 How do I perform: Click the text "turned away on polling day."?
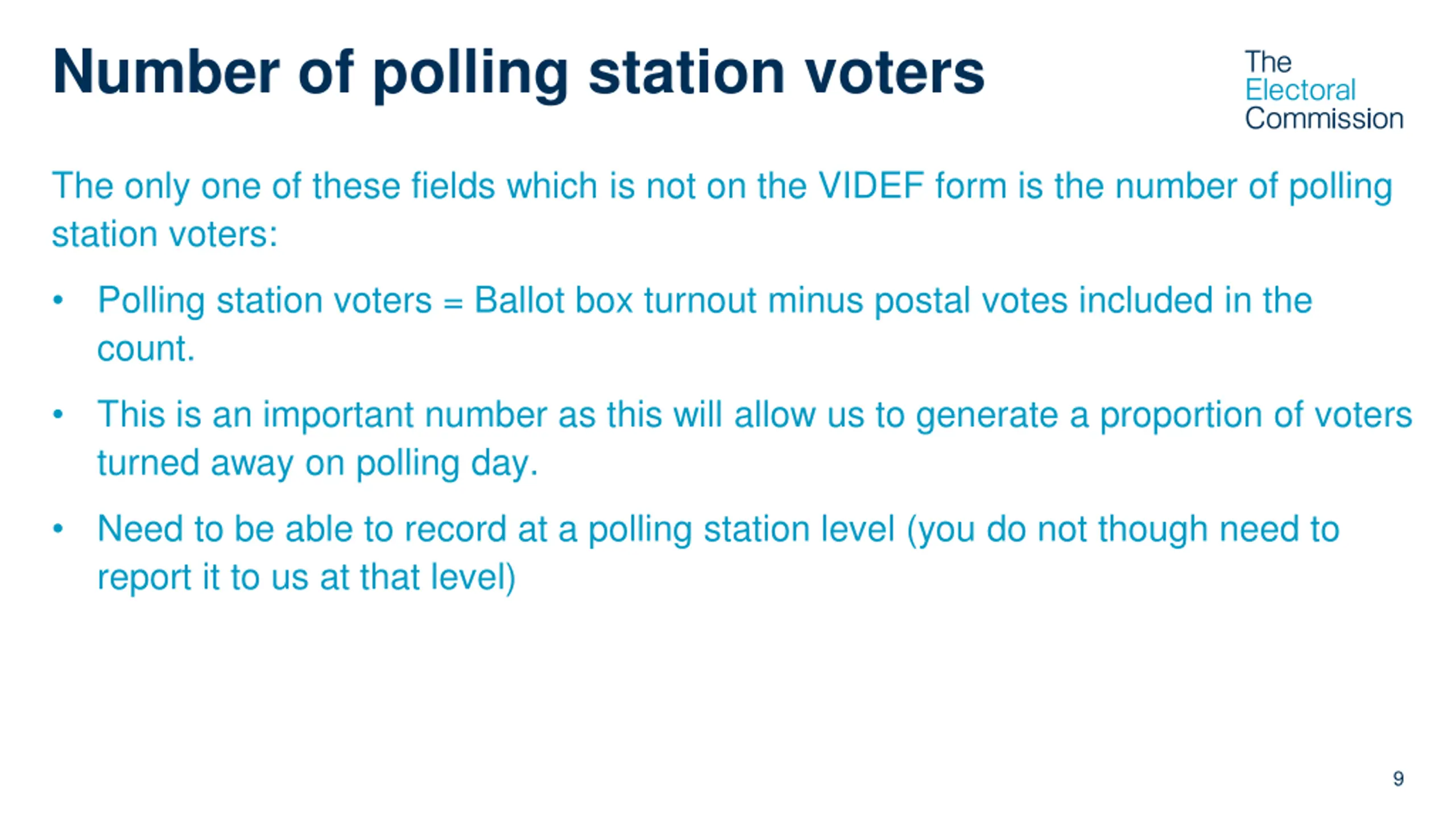317,464
